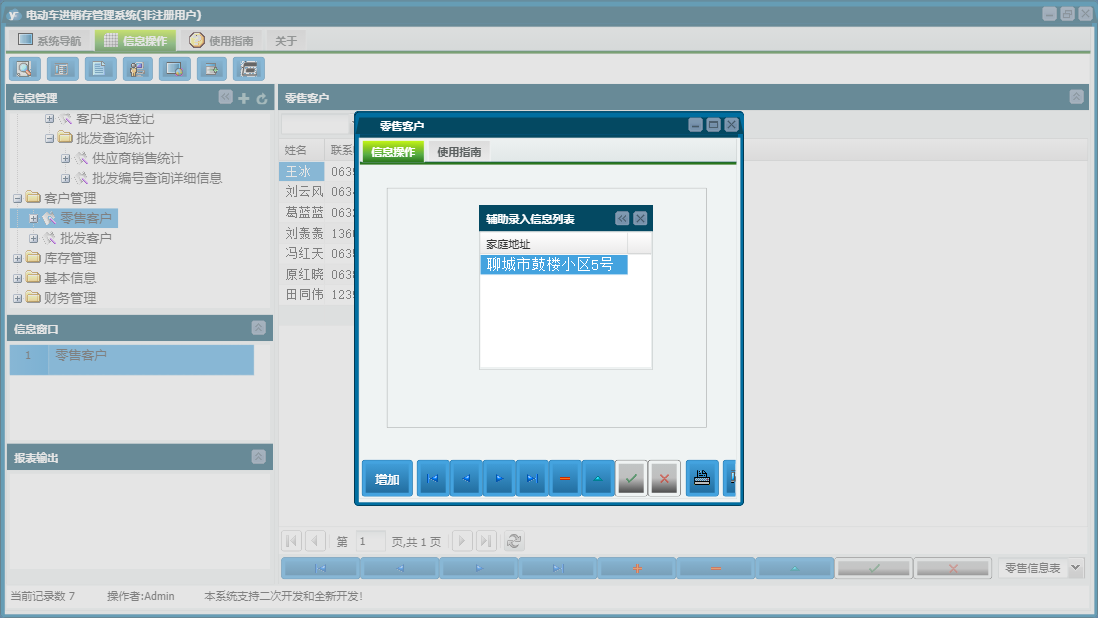Jump to first record in dialog navigator
This screenshot has width=1098, height=618.
pos(433,479)
